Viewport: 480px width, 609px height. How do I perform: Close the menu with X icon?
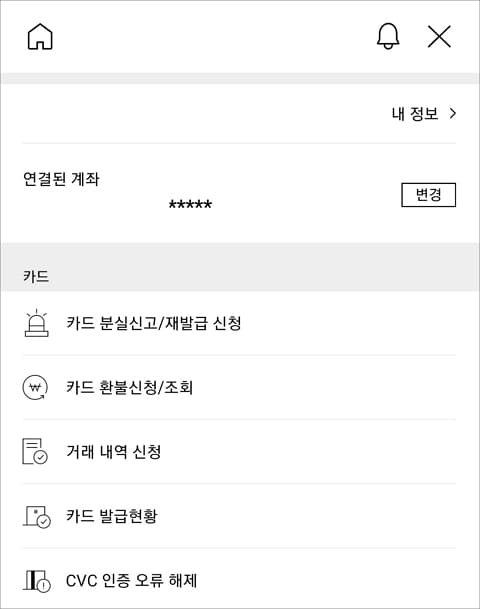click(x=439, y=37)
